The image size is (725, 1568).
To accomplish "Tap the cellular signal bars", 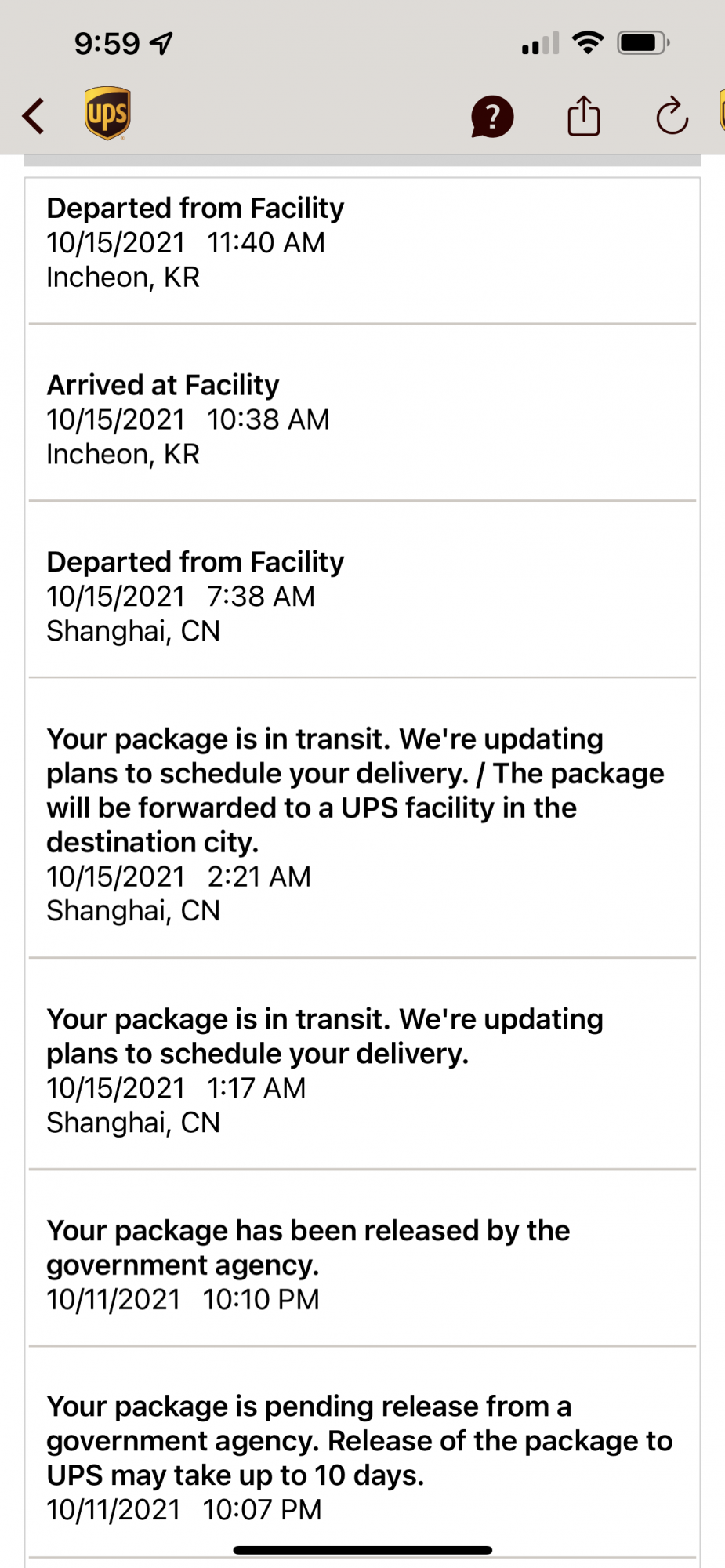I will click(540, 43).
